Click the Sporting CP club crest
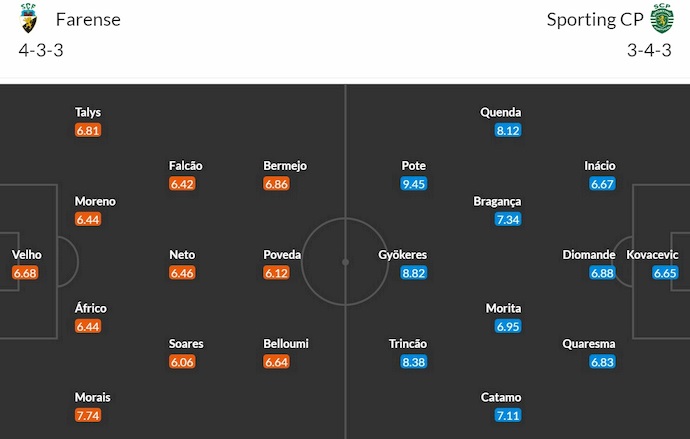Image resolution: width=690 pixels, height=439 pixels. tap(662, 19)
